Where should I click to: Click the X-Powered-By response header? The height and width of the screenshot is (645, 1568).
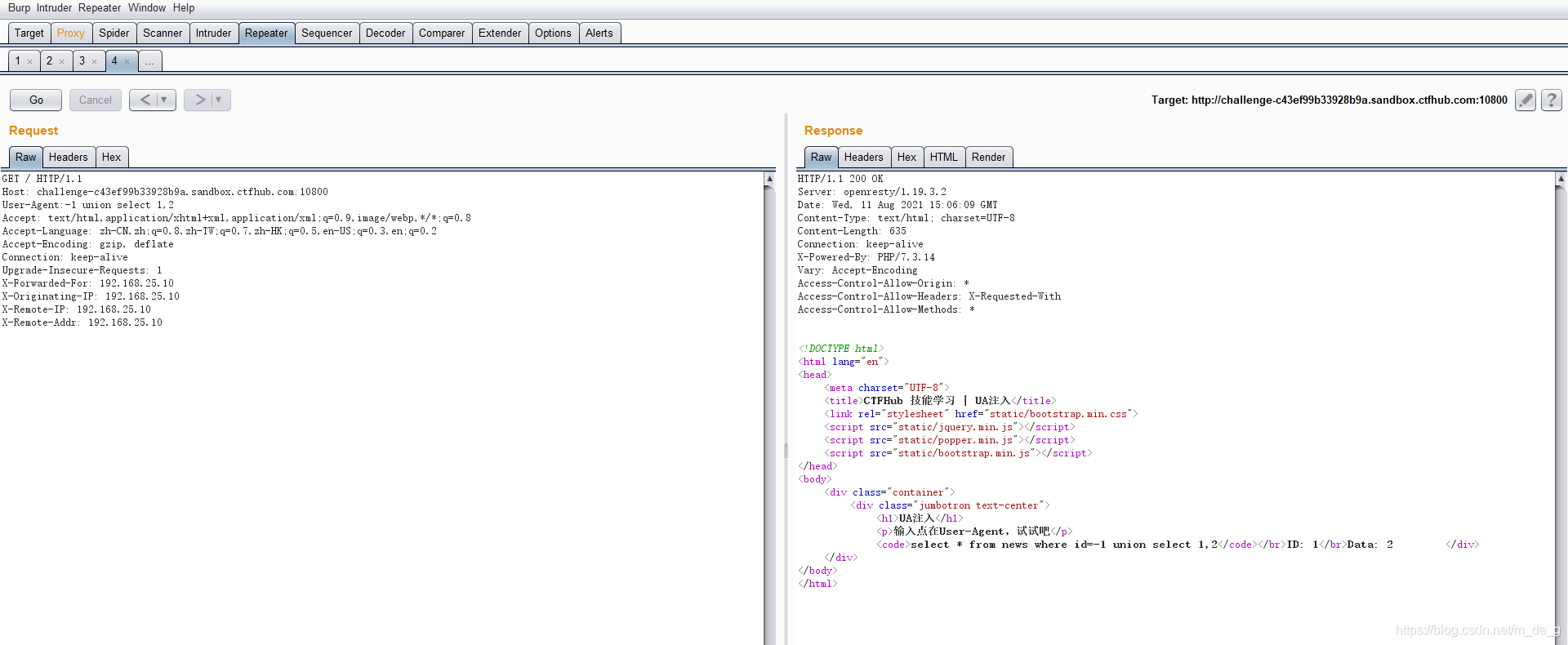[x=866, y=257]
